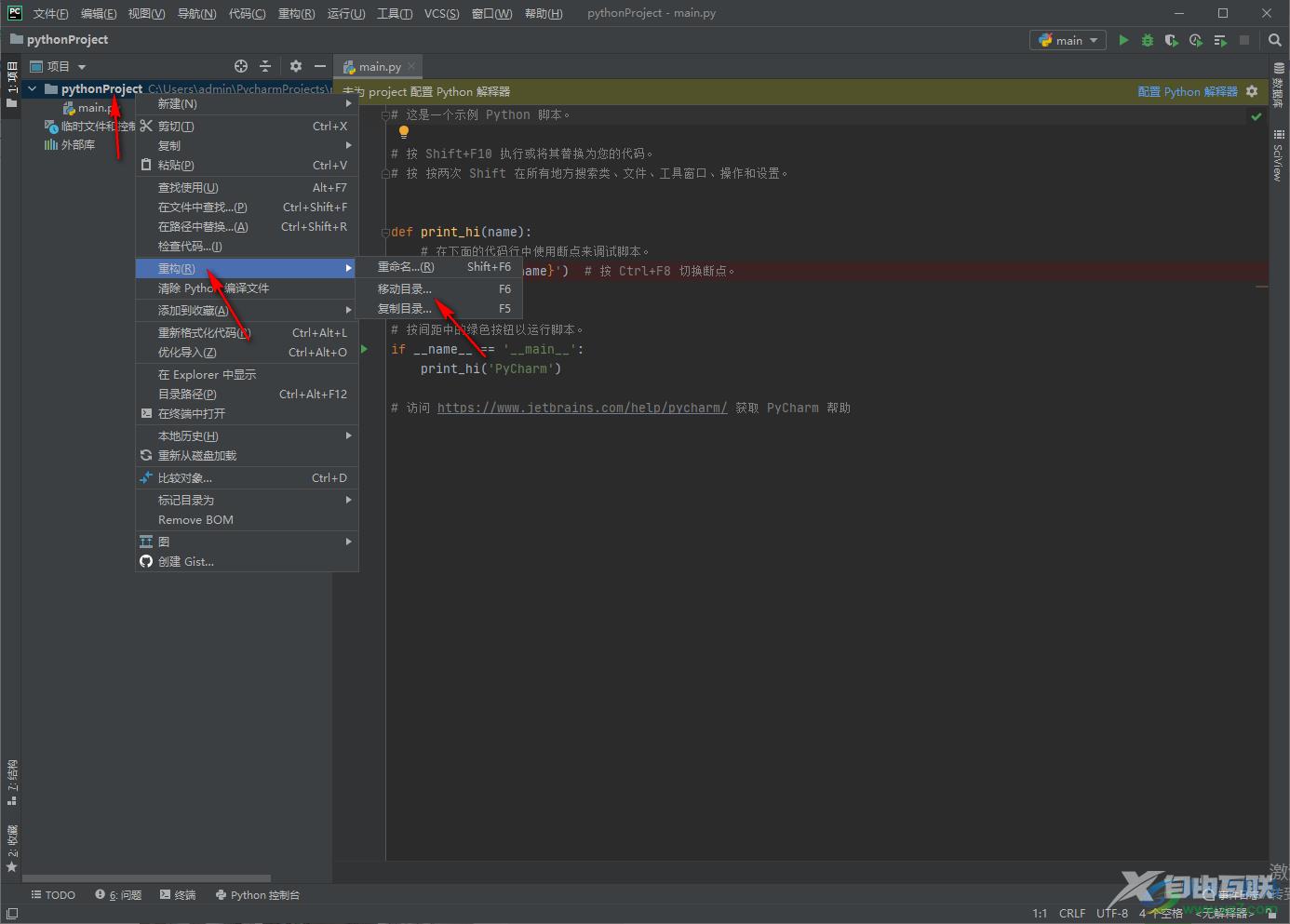This screenshot has height=924, width=1290.
Task: Expand Add to Favorites (添加到收藏) submenu
Action: coord(247,311)
